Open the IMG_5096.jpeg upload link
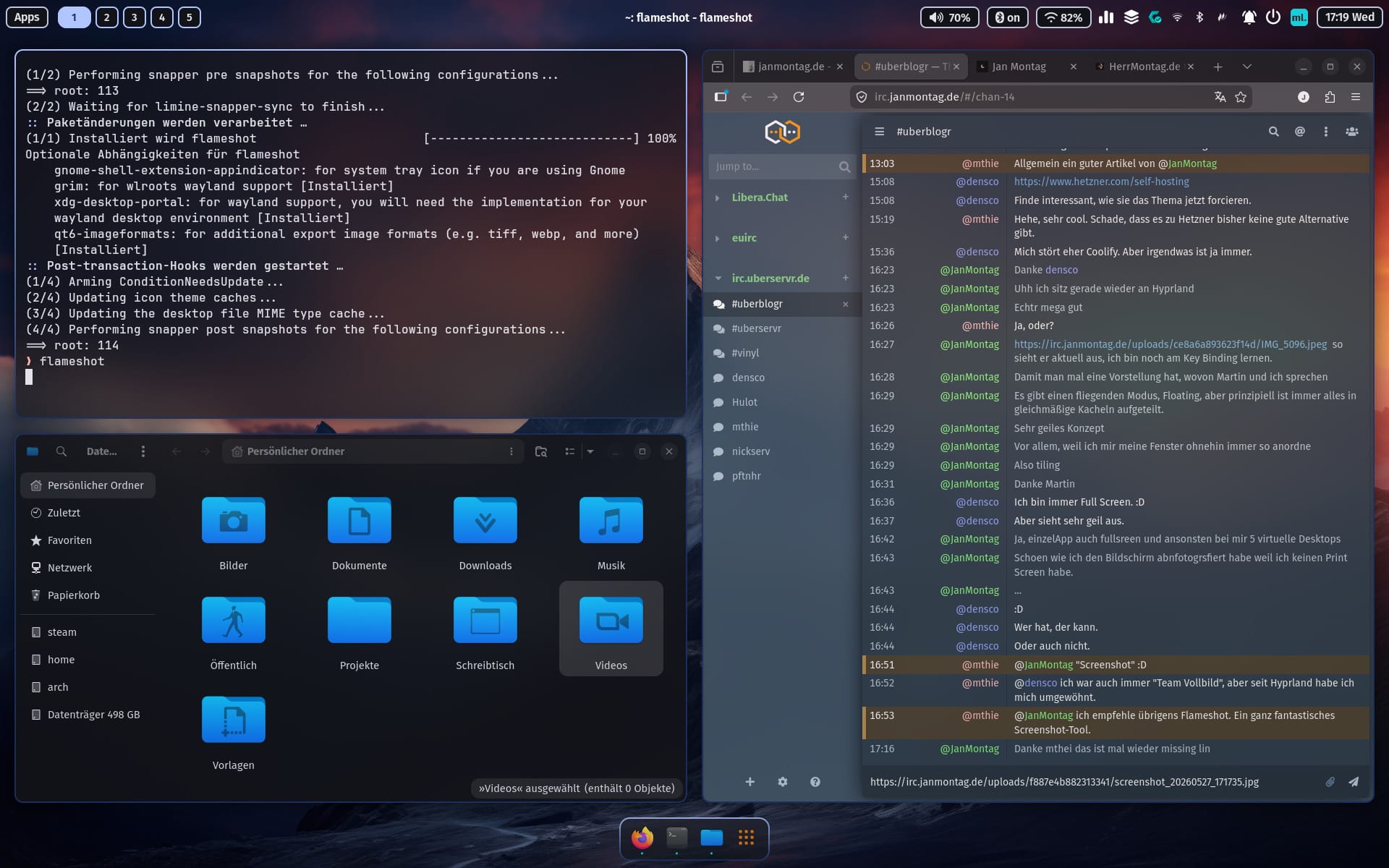1389x868 pixels. [x=1170, y=344]
